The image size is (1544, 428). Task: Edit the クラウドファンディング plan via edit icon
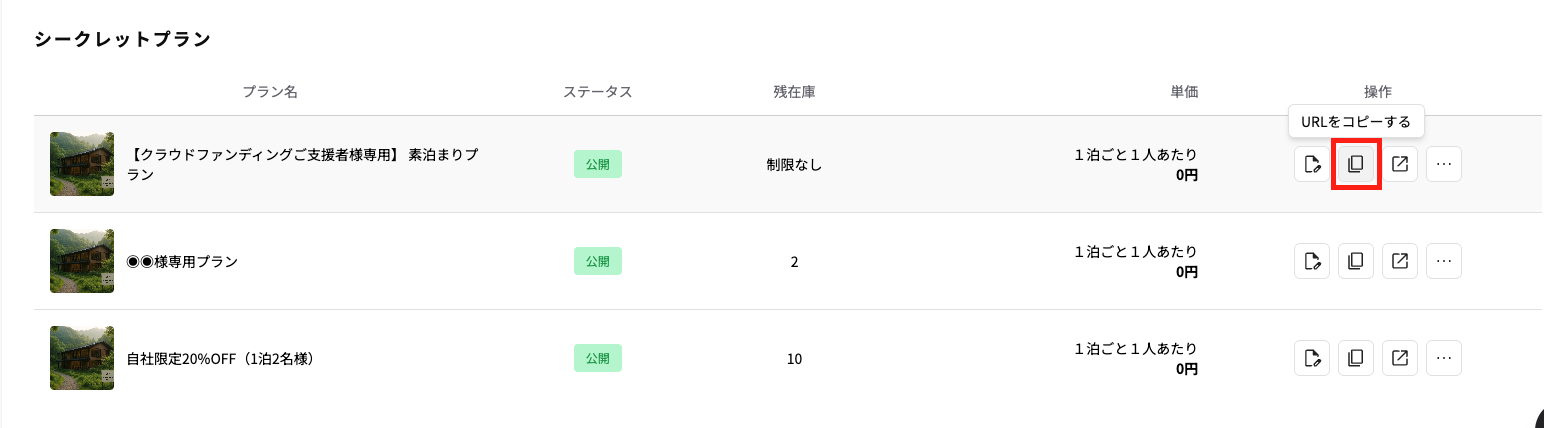pyautogui.click(x=1312, y=164)
